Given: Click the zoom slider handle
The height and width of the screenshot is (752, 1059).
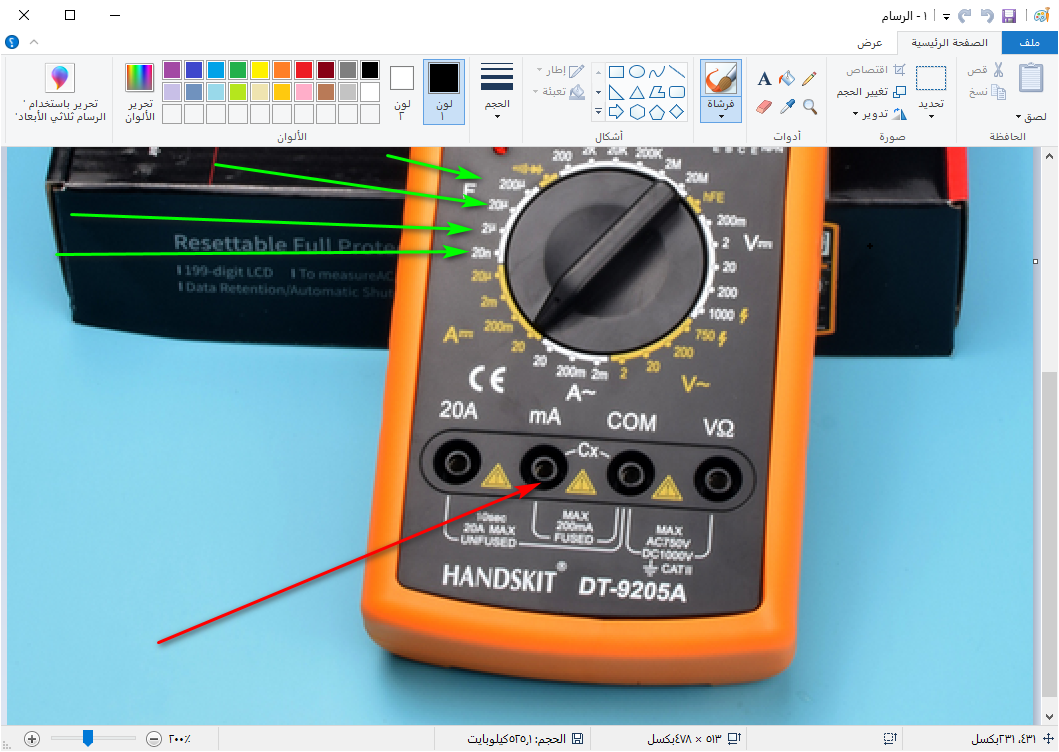Looking at the screenshot, I should (88, 738).
